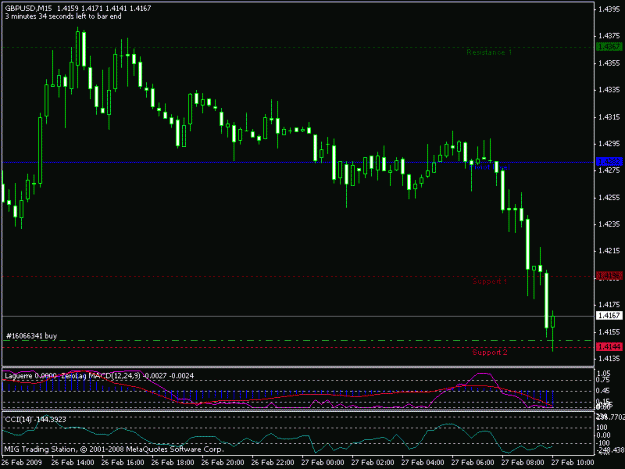
Task: Click the '27 Feb 04:00' time label
Action: (423, 463)
